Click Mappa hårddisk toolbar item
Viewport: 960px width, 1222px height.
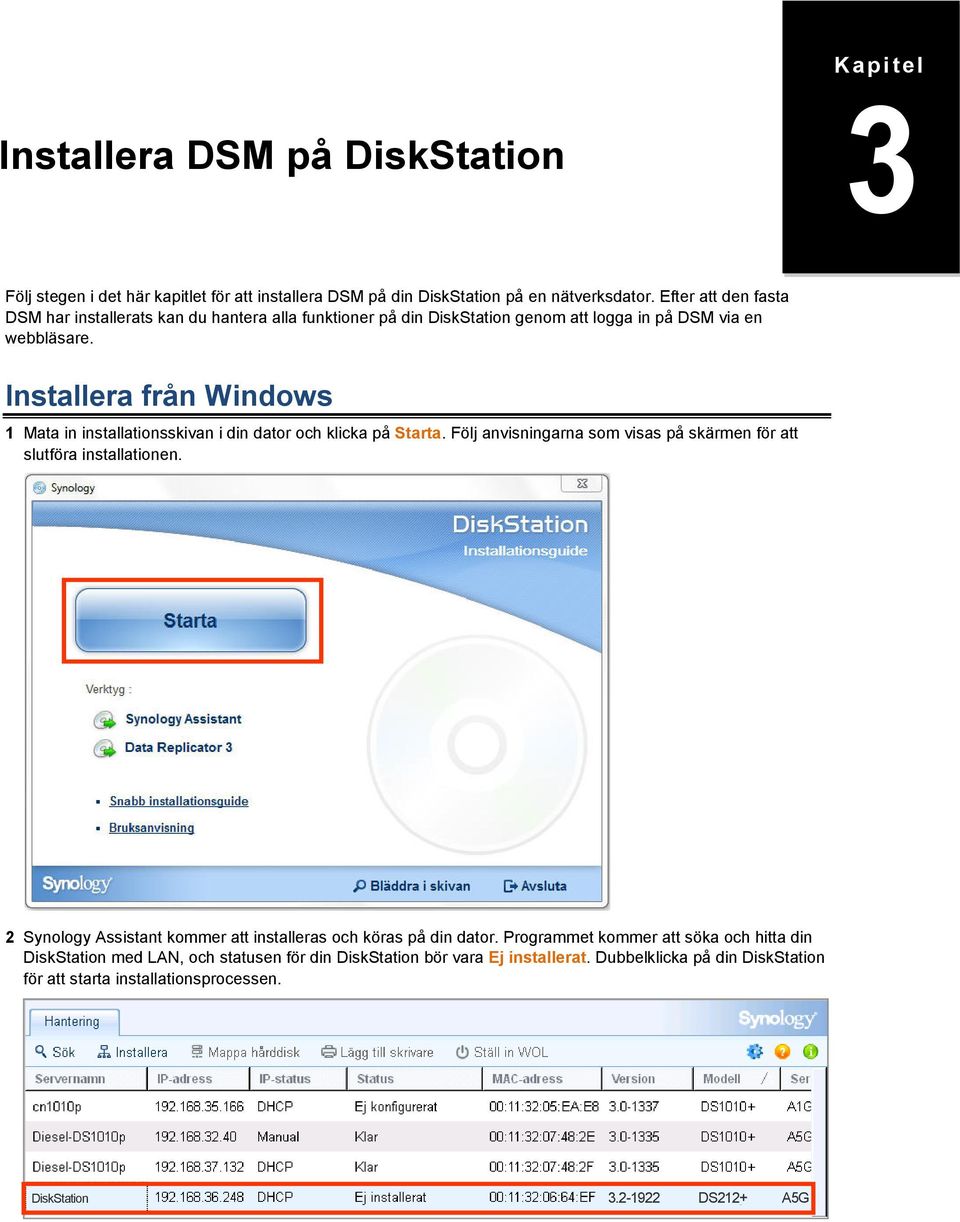tap(244, 1052)
